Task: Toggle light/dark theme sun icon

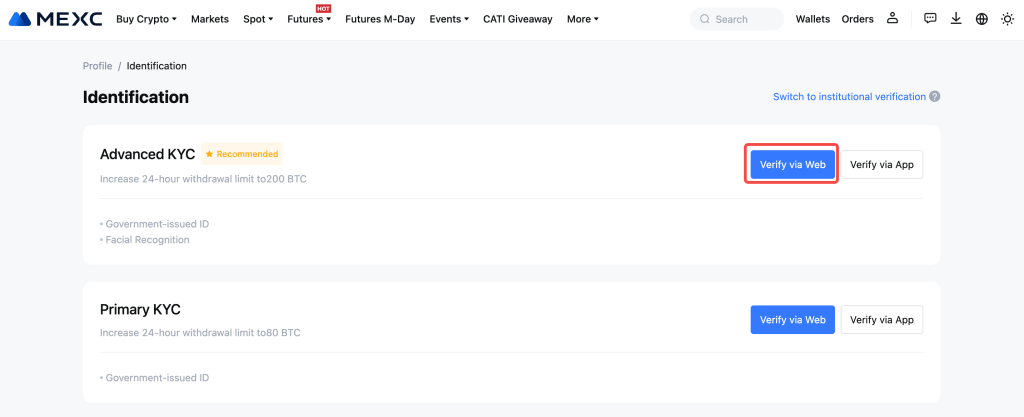Action: pos(1007,19)
